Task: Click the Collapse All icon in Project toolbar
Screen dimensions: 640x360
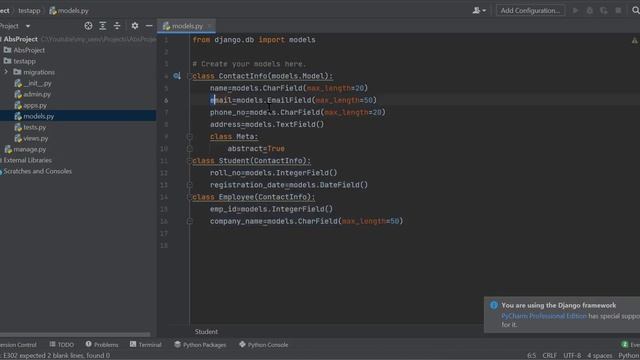Action: [x=117, y=26]
